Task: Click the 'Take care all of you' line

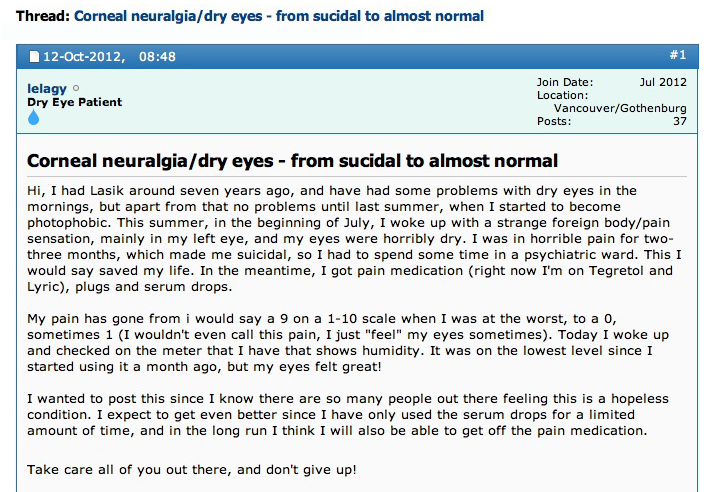Action: [192, 469]
